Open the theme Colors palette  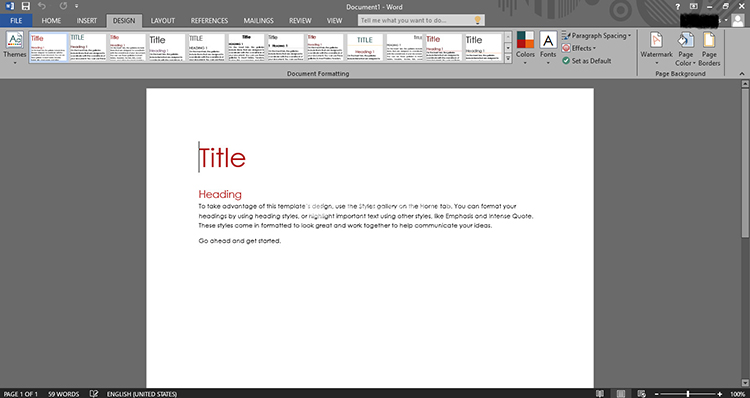[x=525, y=48]
